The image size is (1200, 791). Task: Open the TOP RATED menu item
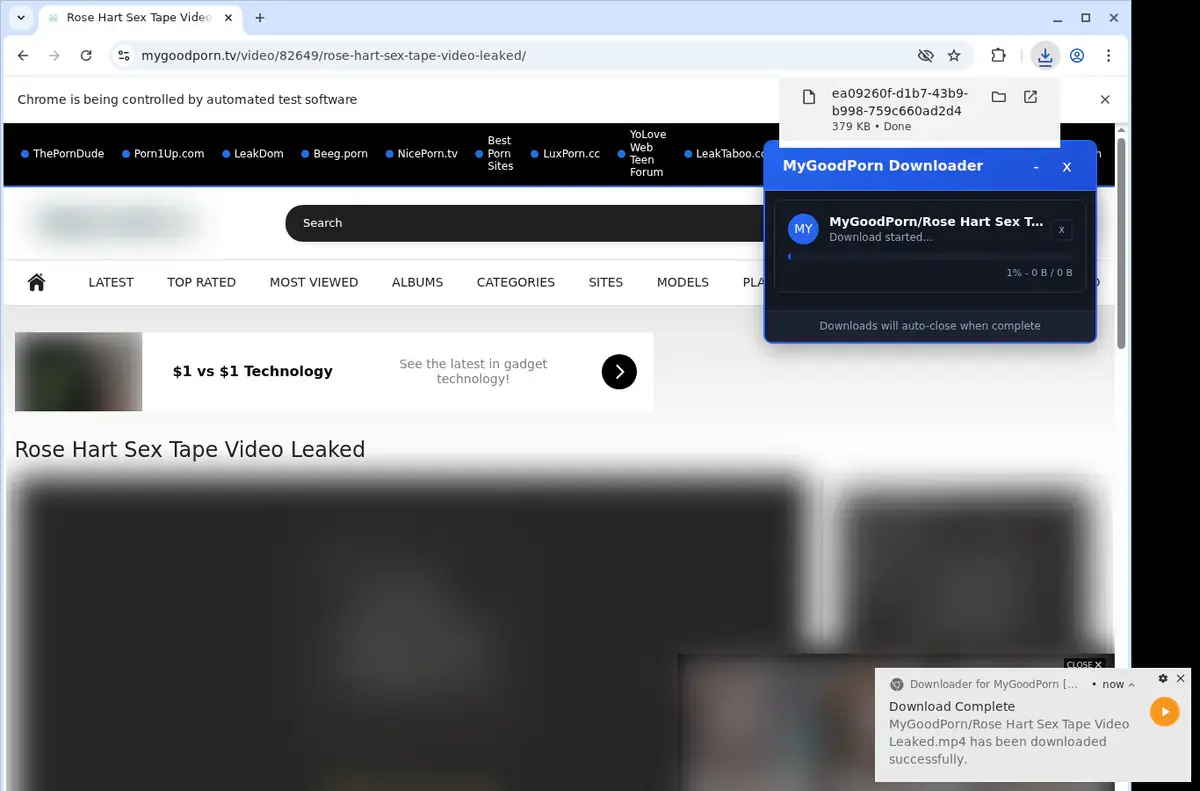click(201, 282)
